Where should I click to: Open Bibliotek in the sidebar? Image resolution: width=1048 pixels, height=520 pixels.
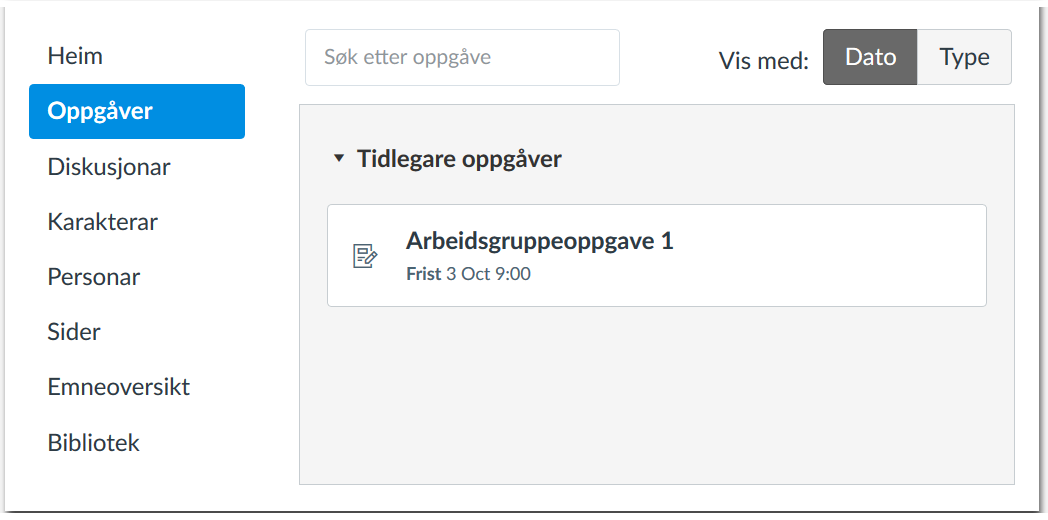tap(93, 442)
